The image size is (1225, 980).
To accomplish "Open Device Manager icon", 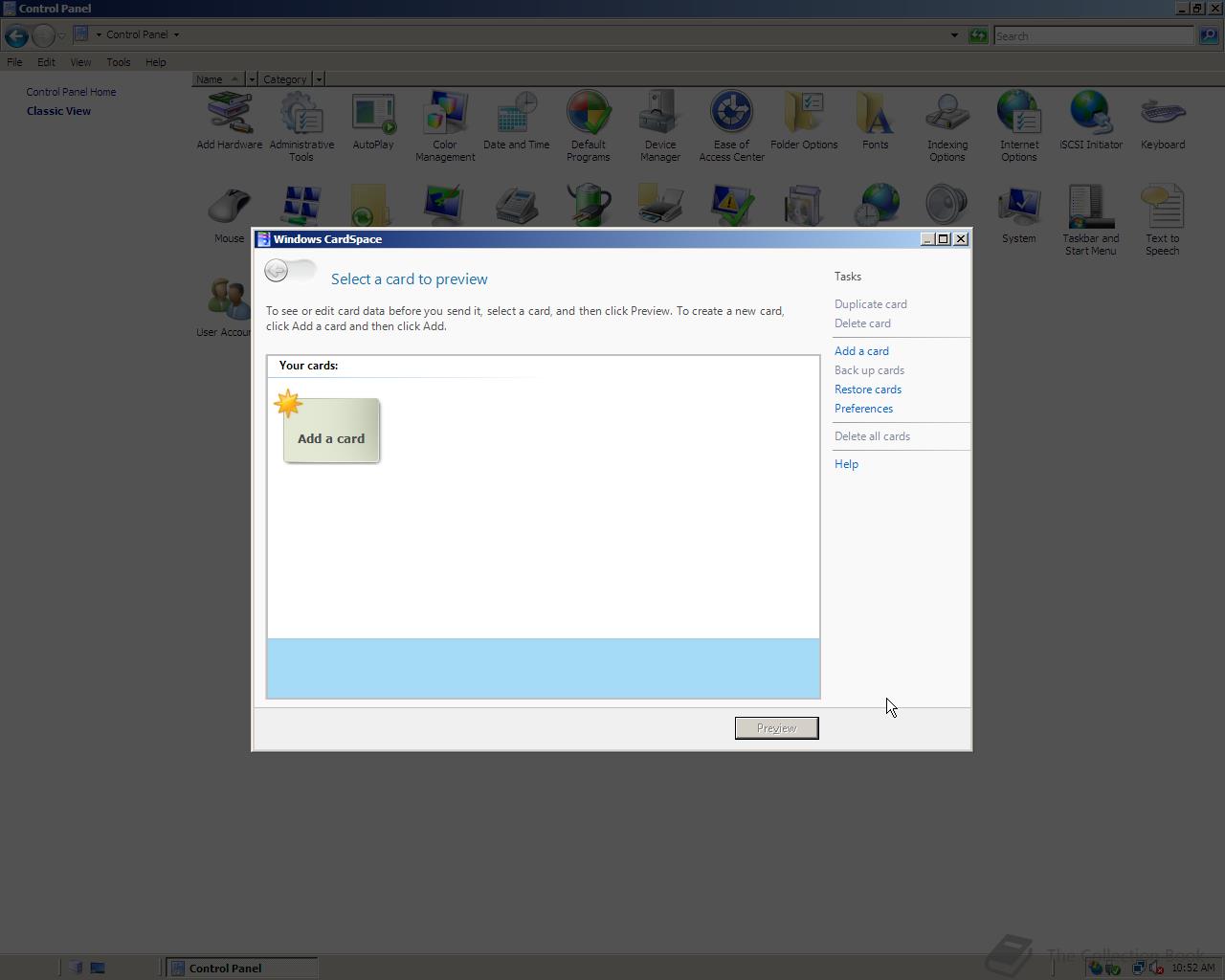I will (660, 126).
